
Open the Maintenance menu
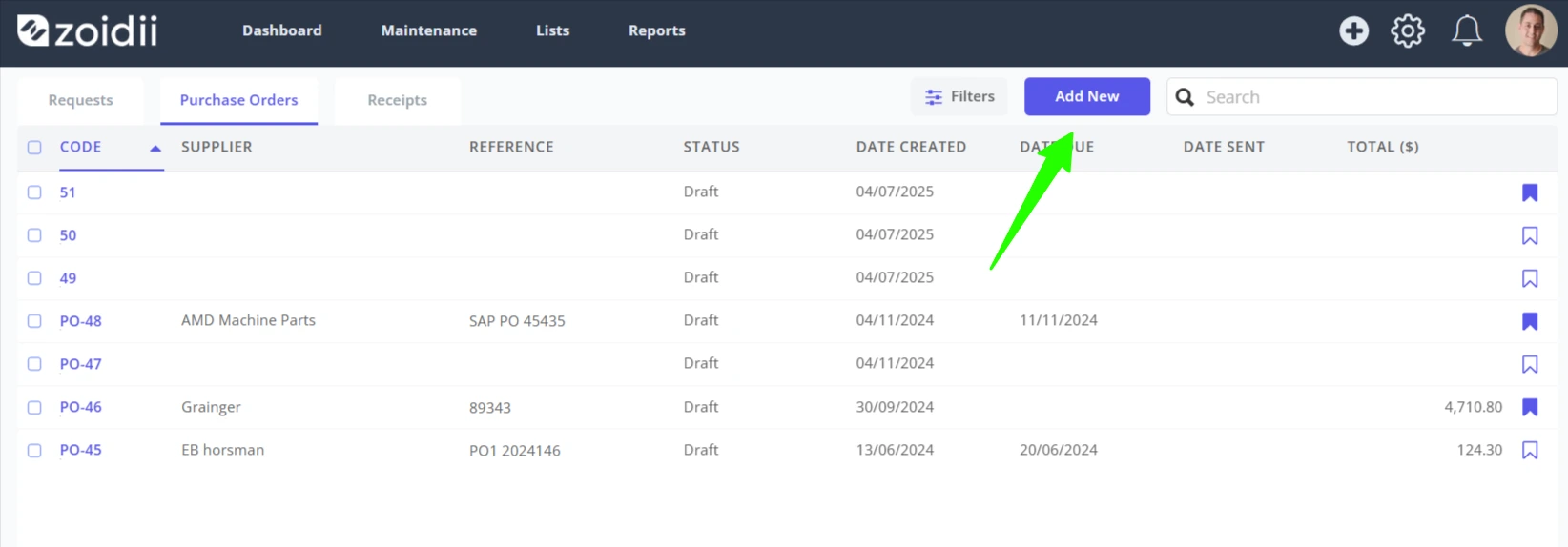pyautogui.click(x=429, y=30)
